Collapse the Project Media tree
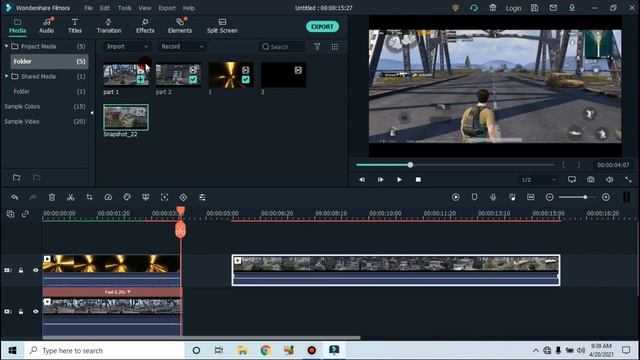The width and height of the screenshot is (640, 360). click(x=6, y=47)
